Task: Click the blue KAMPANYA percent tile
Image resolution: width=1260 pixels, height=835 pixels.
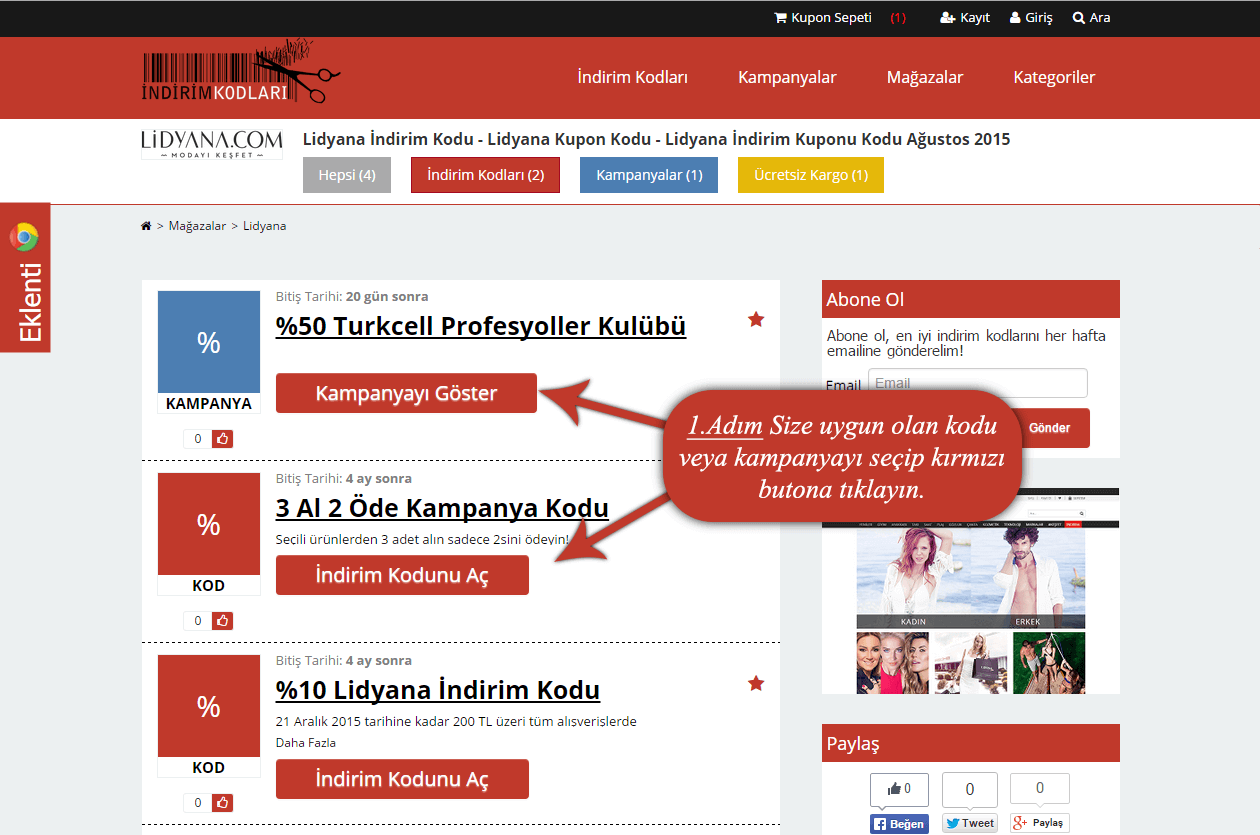Action: 209,342
